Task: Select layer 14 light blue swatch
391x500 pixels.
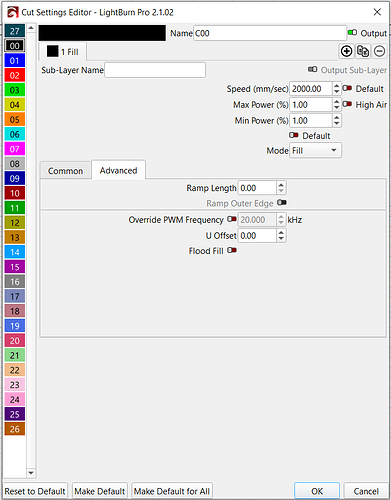Action: point(15,252)
